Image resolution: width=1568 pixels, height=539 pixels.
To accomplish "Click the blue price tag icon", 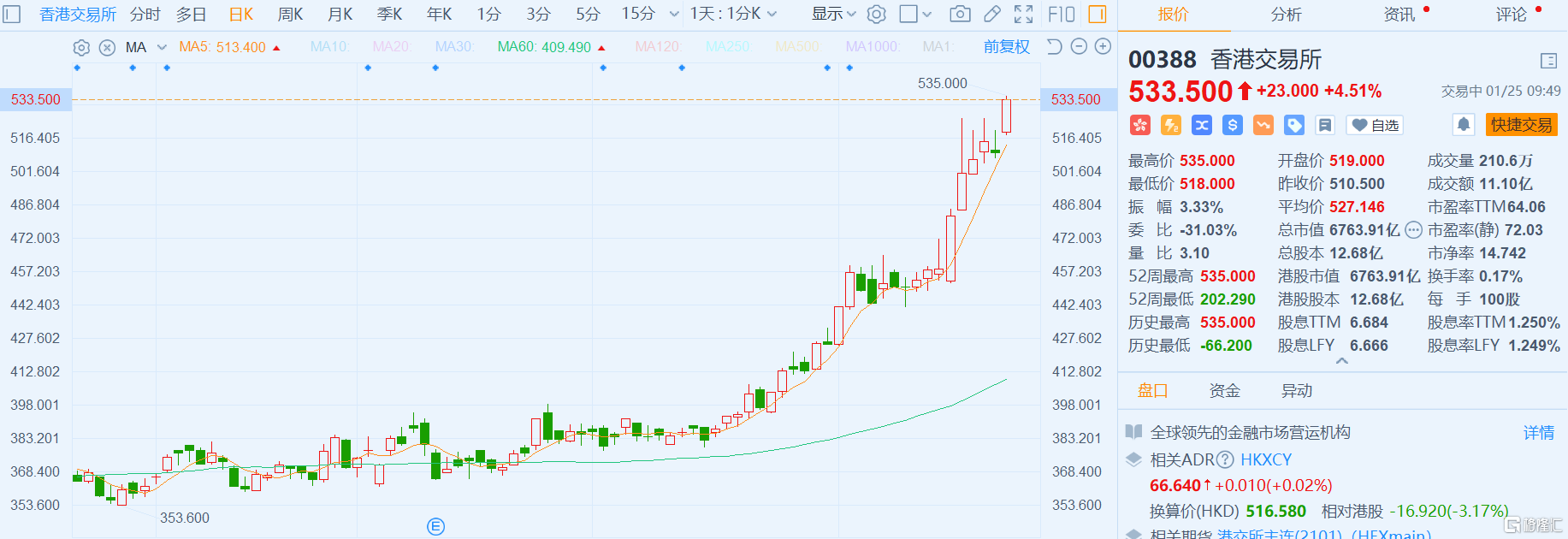I will [x=1294, y=125].
